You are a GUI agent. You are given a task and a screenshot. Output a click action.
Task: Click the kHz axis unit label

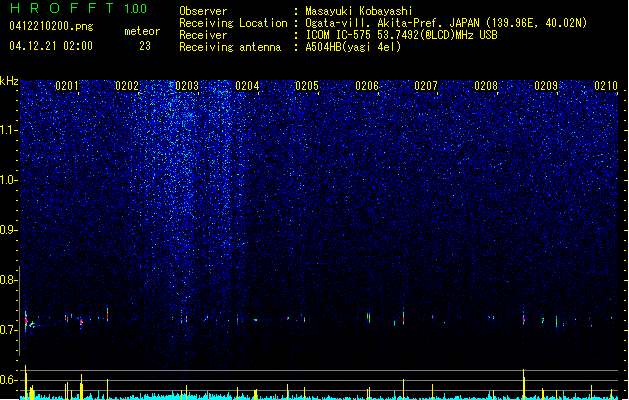point(9,81)
